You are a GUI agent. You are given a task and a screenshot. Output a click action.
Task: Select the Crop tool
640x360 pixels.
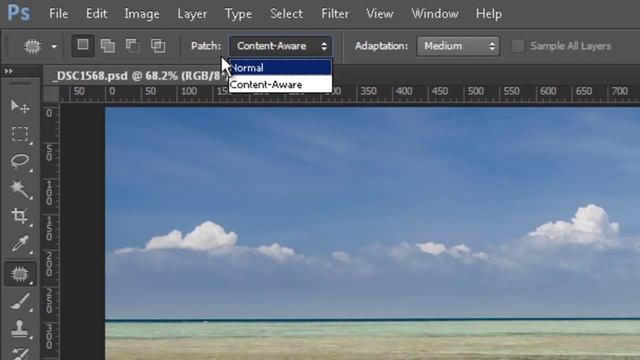(20, 216)
